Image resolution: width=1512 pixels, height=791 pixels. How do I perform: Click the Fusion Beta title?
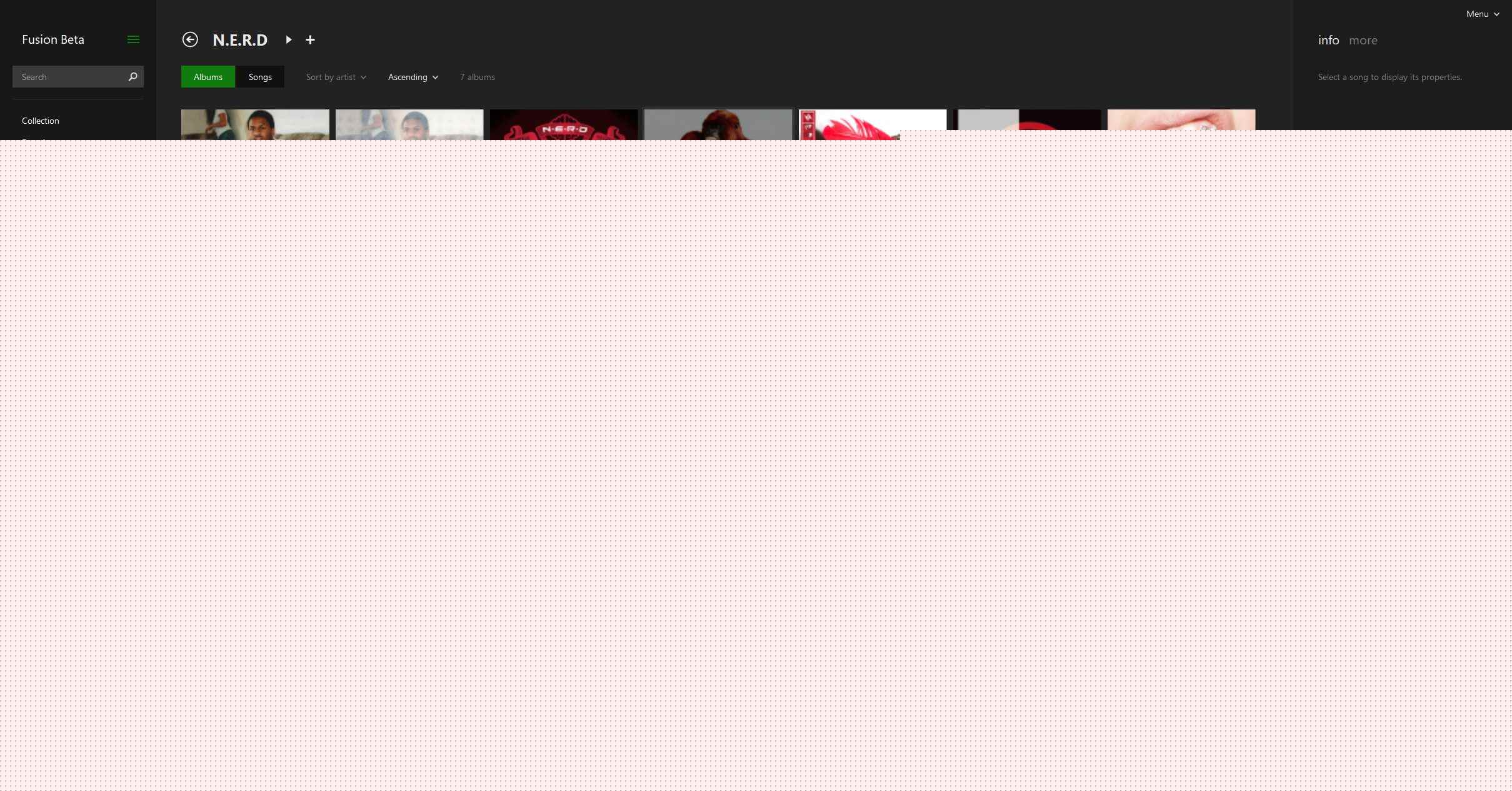53,39
